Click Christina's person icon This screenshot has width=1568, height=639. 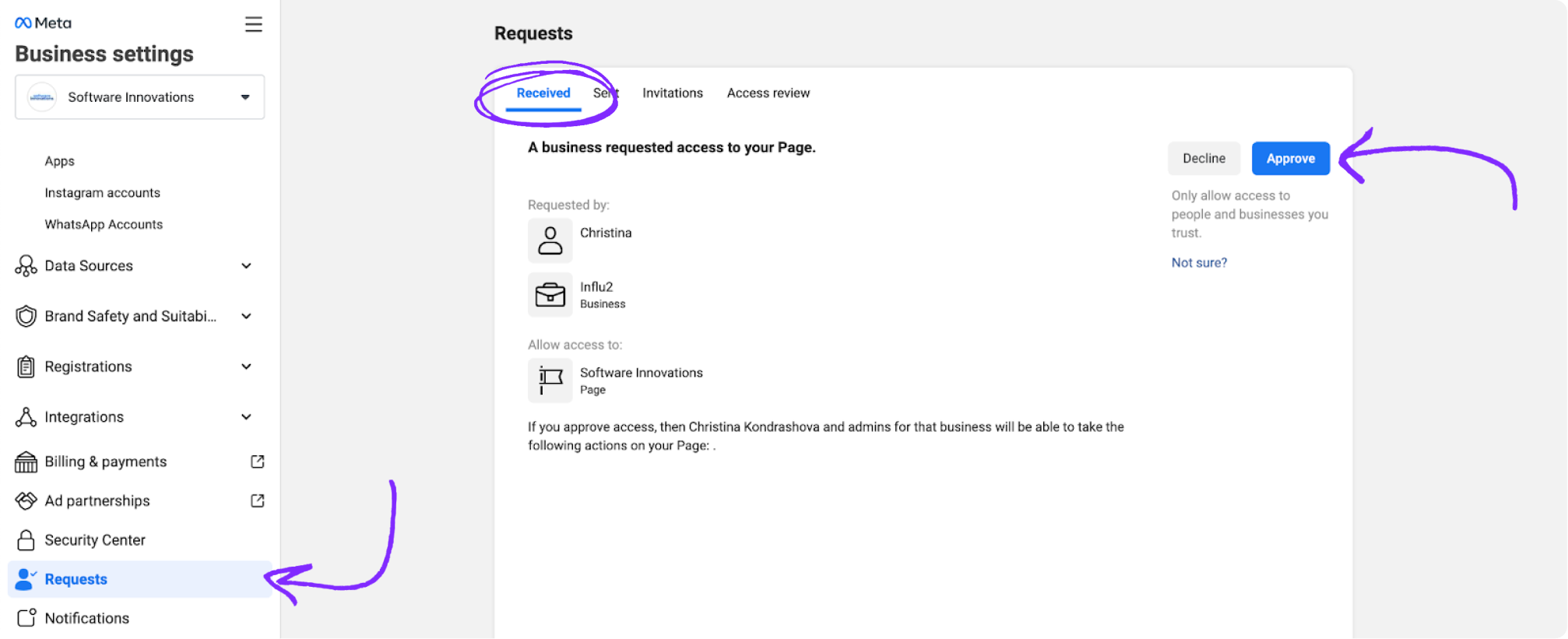tap(550, 241)
